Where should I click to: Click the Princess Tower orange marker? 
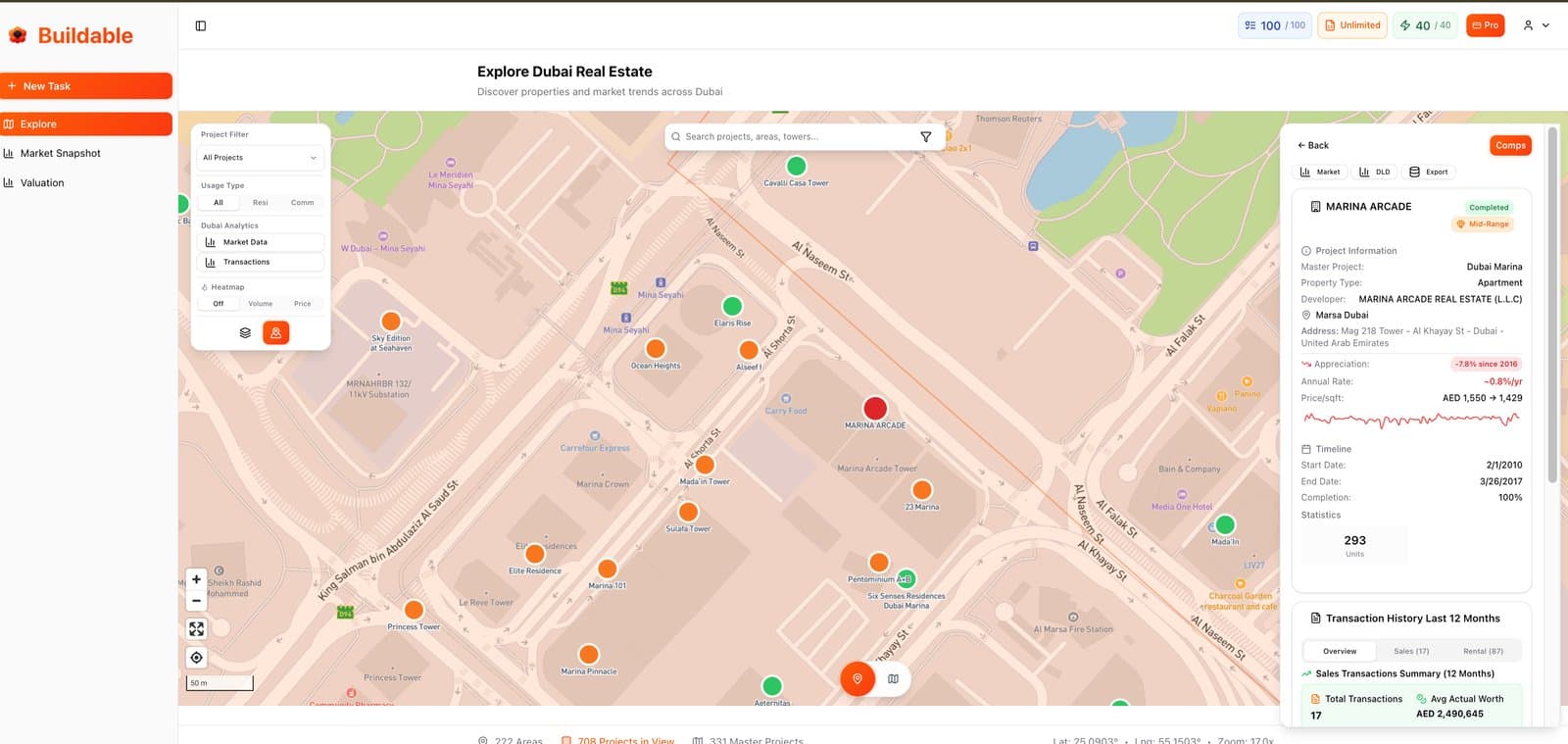414,610
